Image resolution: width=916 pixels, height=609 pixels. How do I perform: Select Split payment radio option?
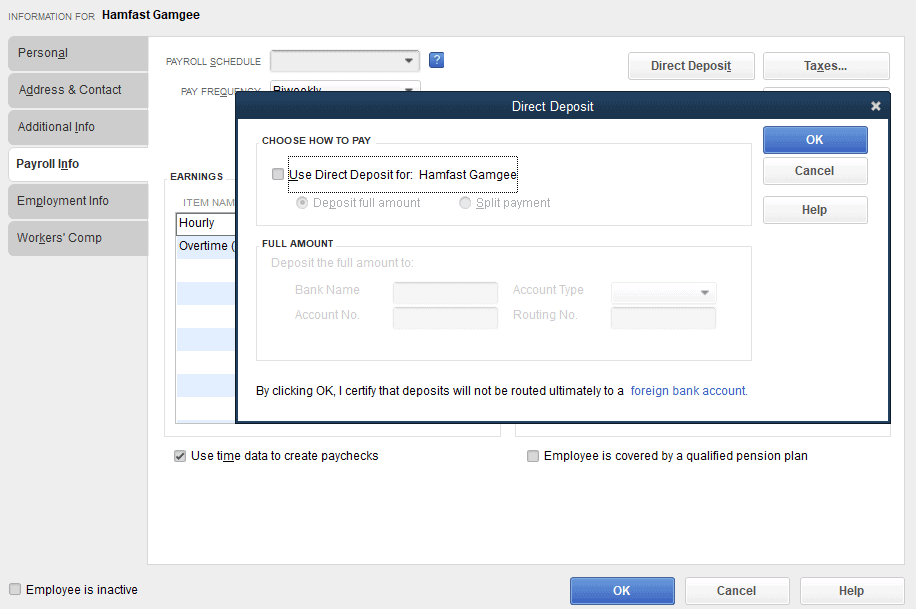[x=465, y=203]
